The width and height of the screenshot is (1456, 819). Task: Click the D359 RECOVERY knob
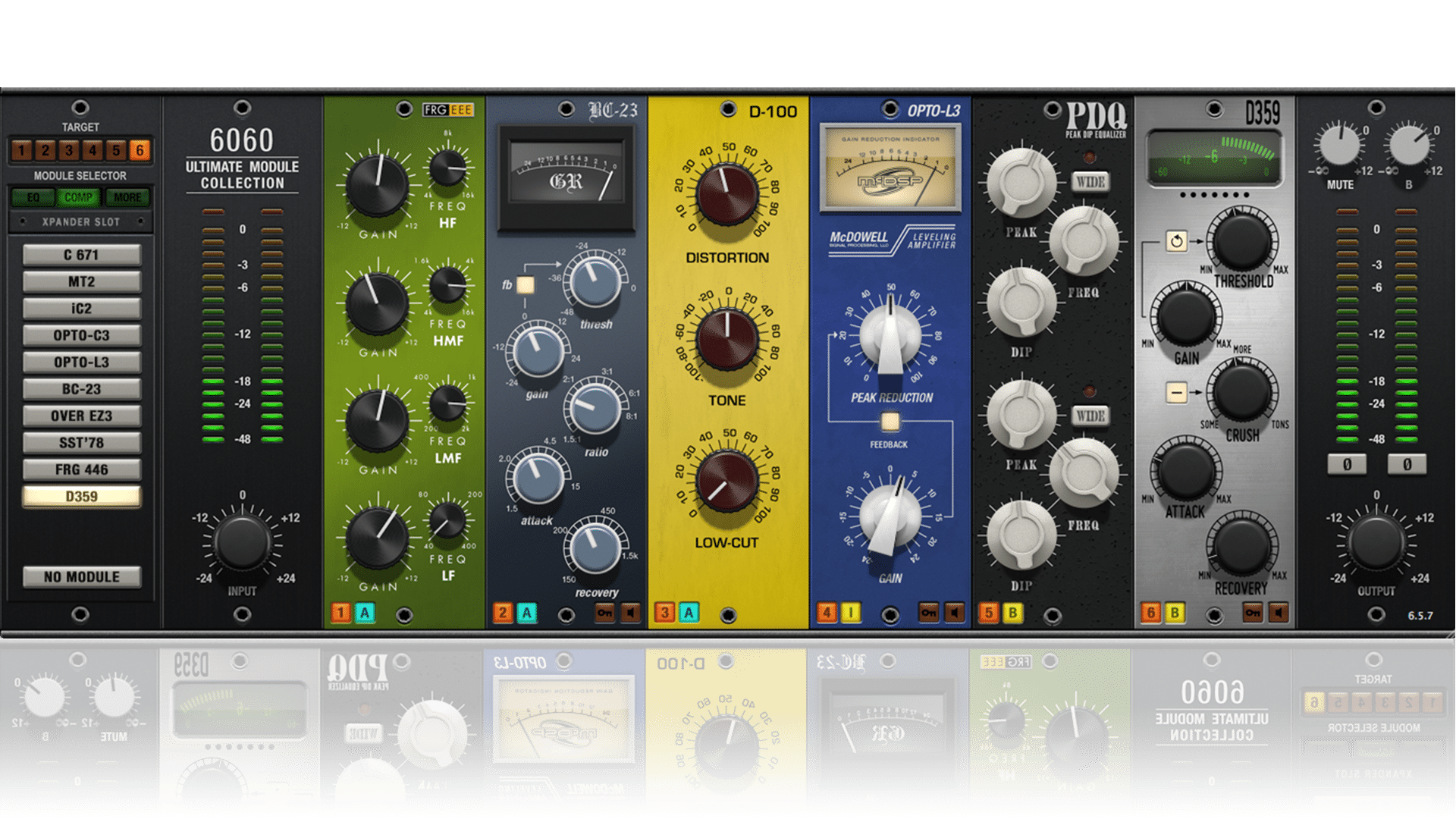click(1241, 546)
